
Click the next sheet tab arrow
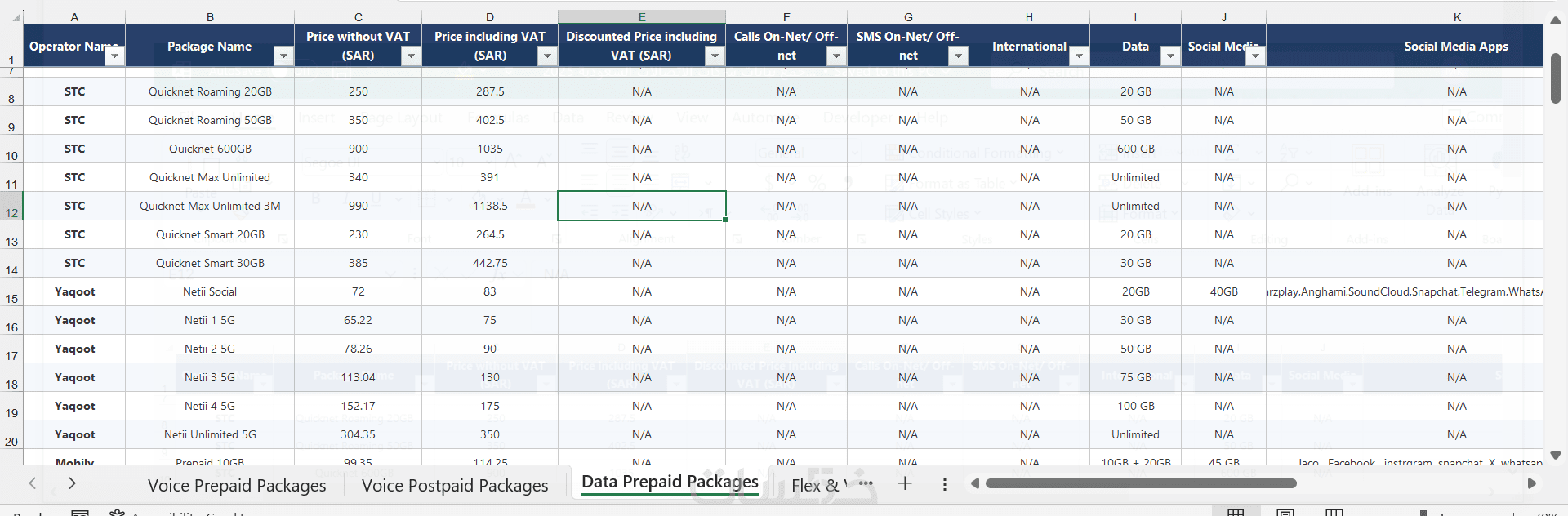coord(72,483)
